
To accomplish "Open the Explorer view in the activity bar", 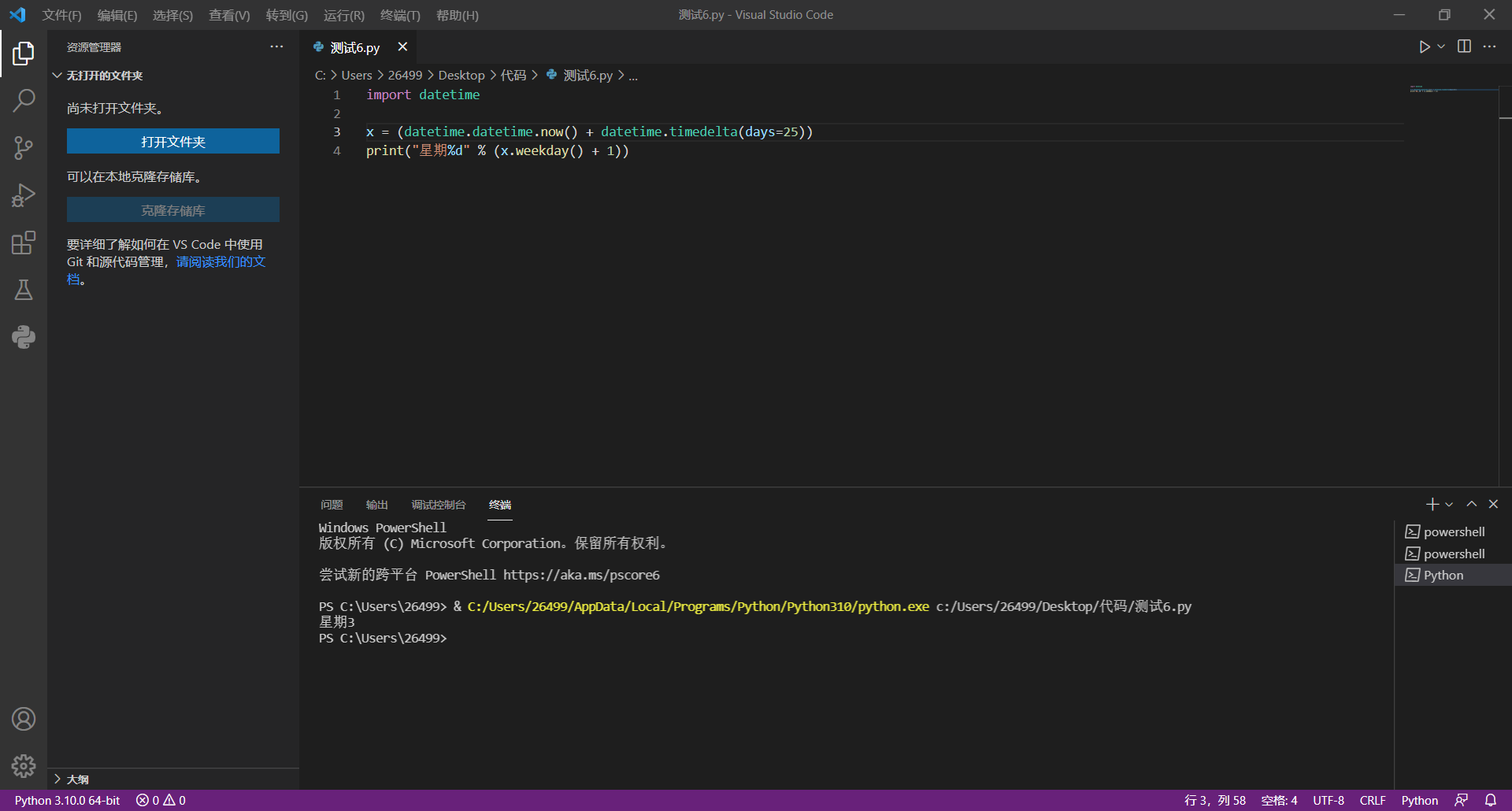I will [24, 54].
